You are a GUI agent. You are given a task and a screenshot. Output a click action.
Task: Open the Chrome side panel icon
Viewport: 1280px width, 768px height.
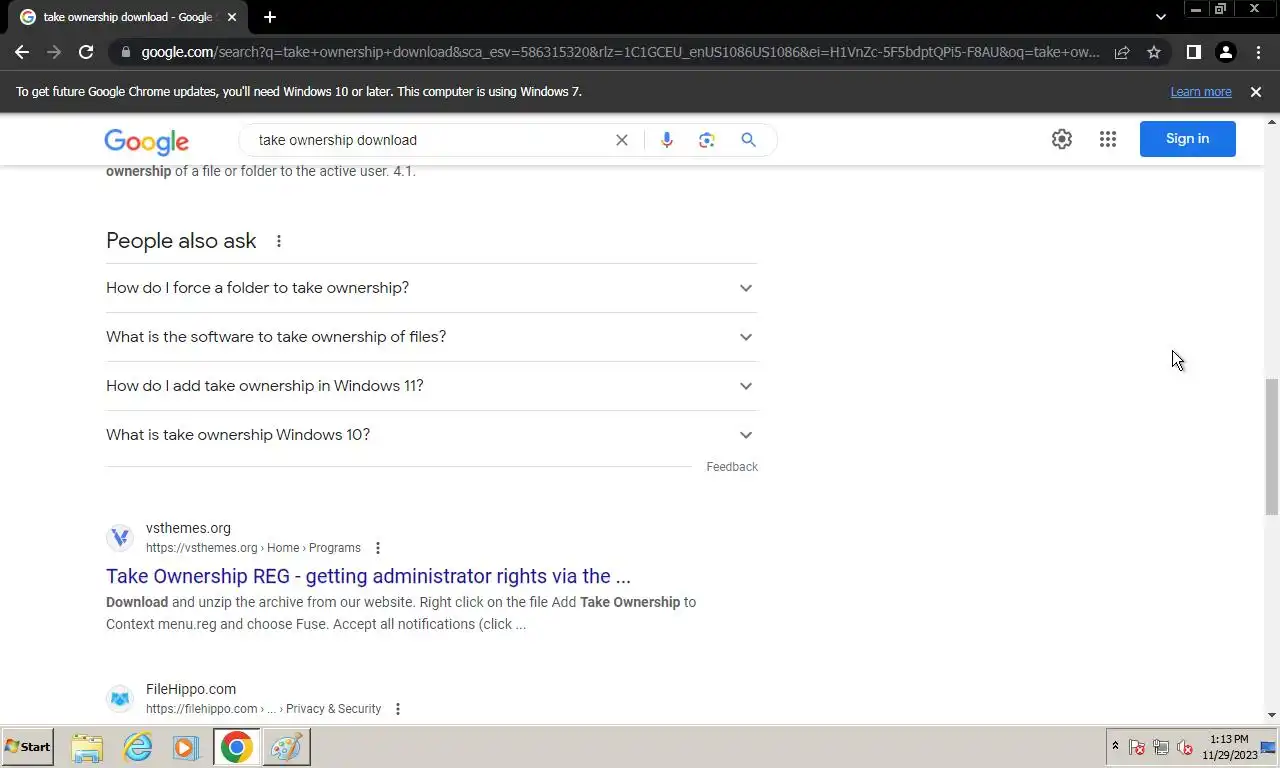(1193, 52)
